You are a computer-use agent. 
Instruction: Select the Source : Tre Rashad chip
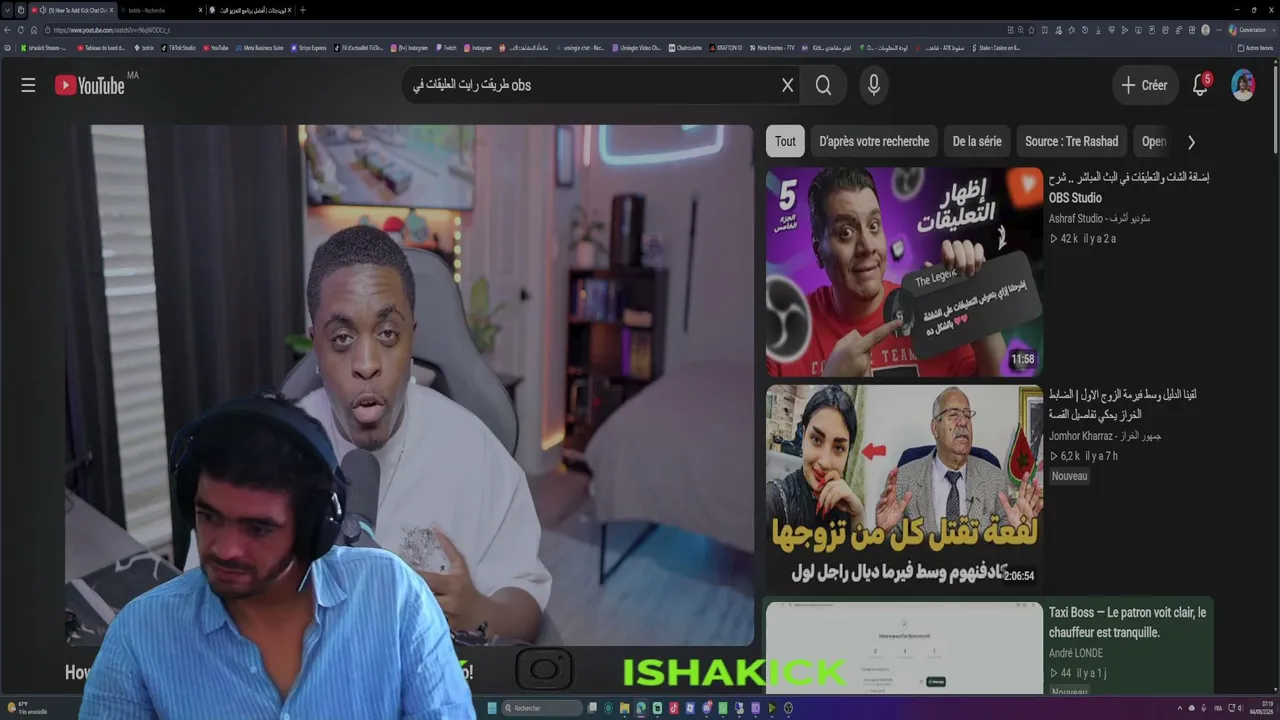tap(1072, 141)
